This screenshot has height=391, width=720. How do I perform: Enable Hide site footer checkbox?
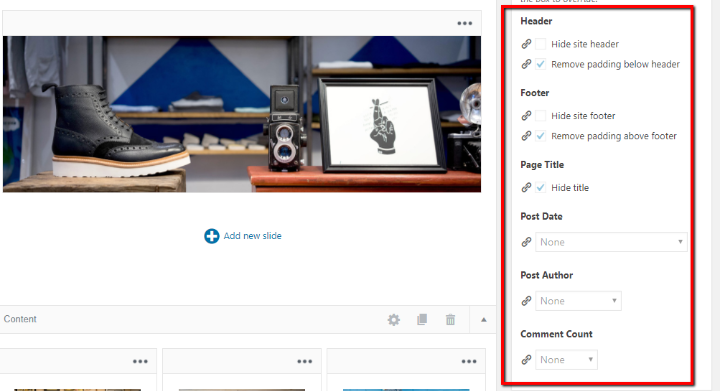click(x=541, y=116)
